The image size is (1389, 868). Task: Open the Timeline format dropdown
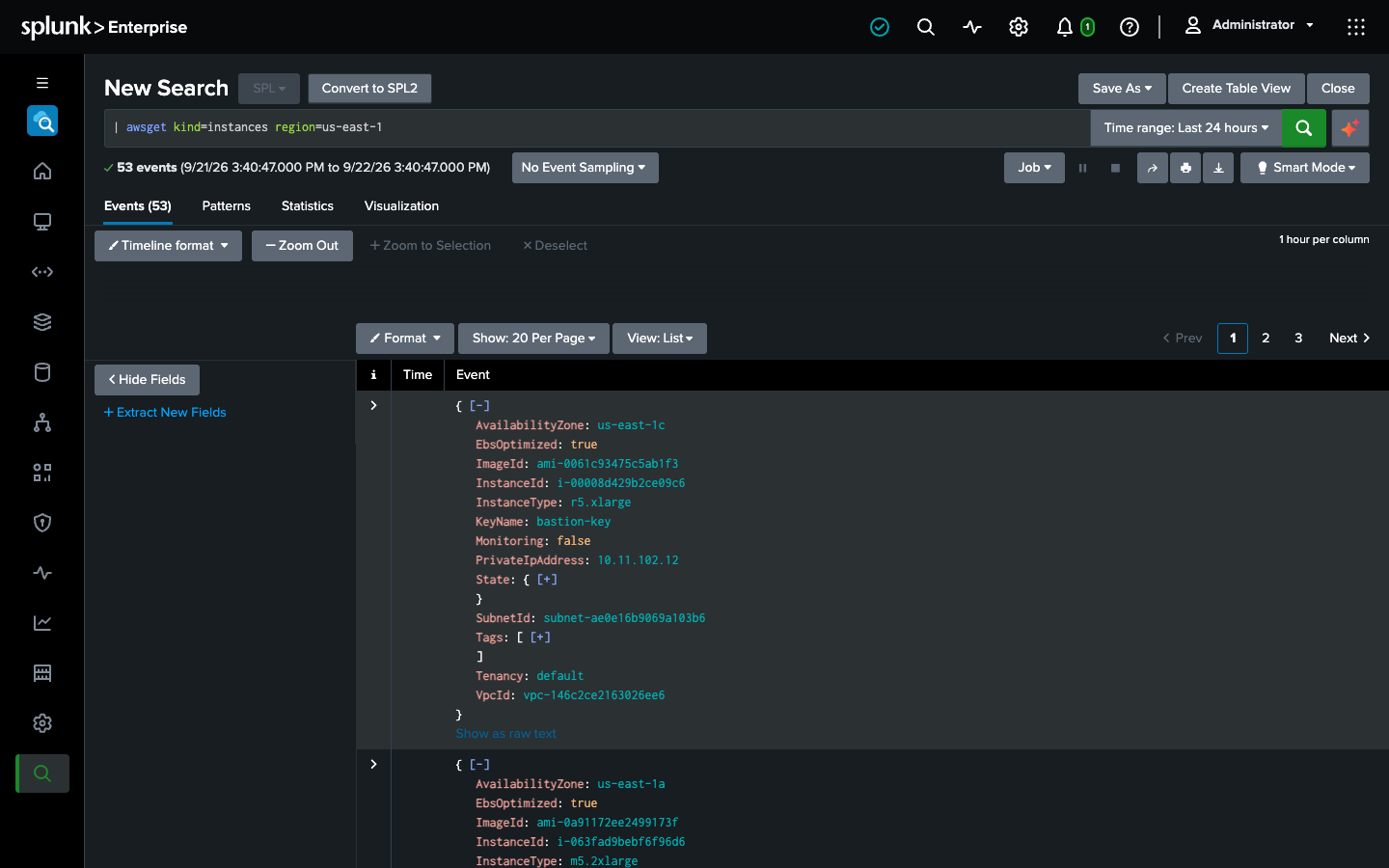[168, 246]
